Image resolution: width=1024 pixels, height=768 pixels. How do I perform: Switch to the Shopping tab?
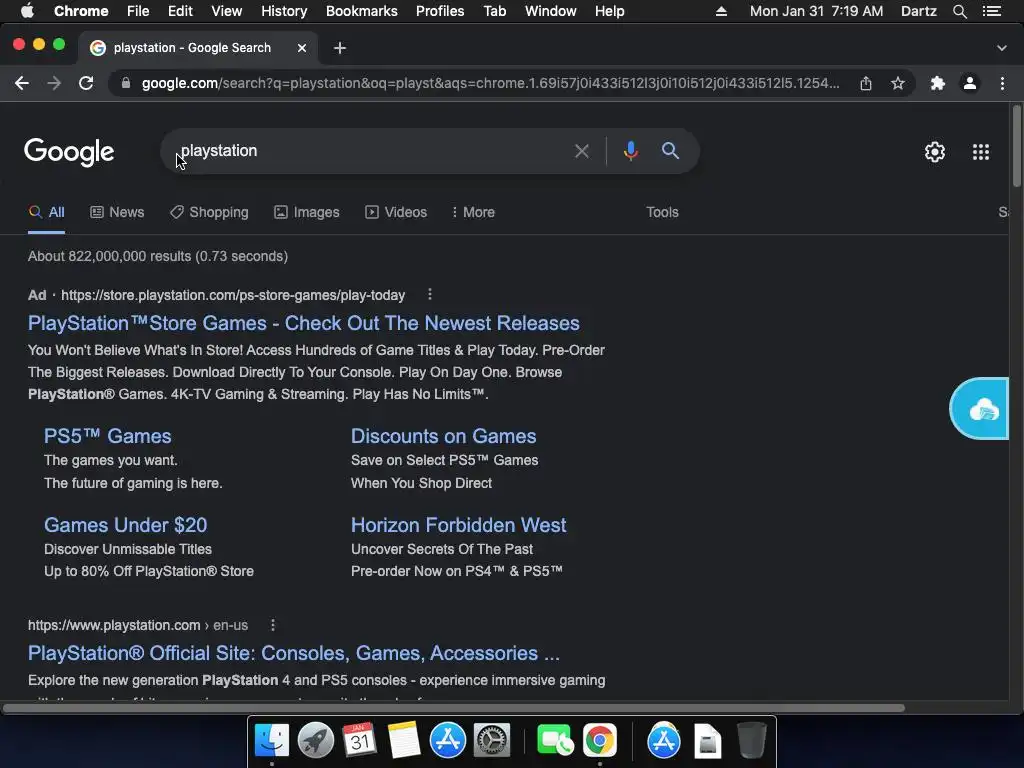point(209,212)
